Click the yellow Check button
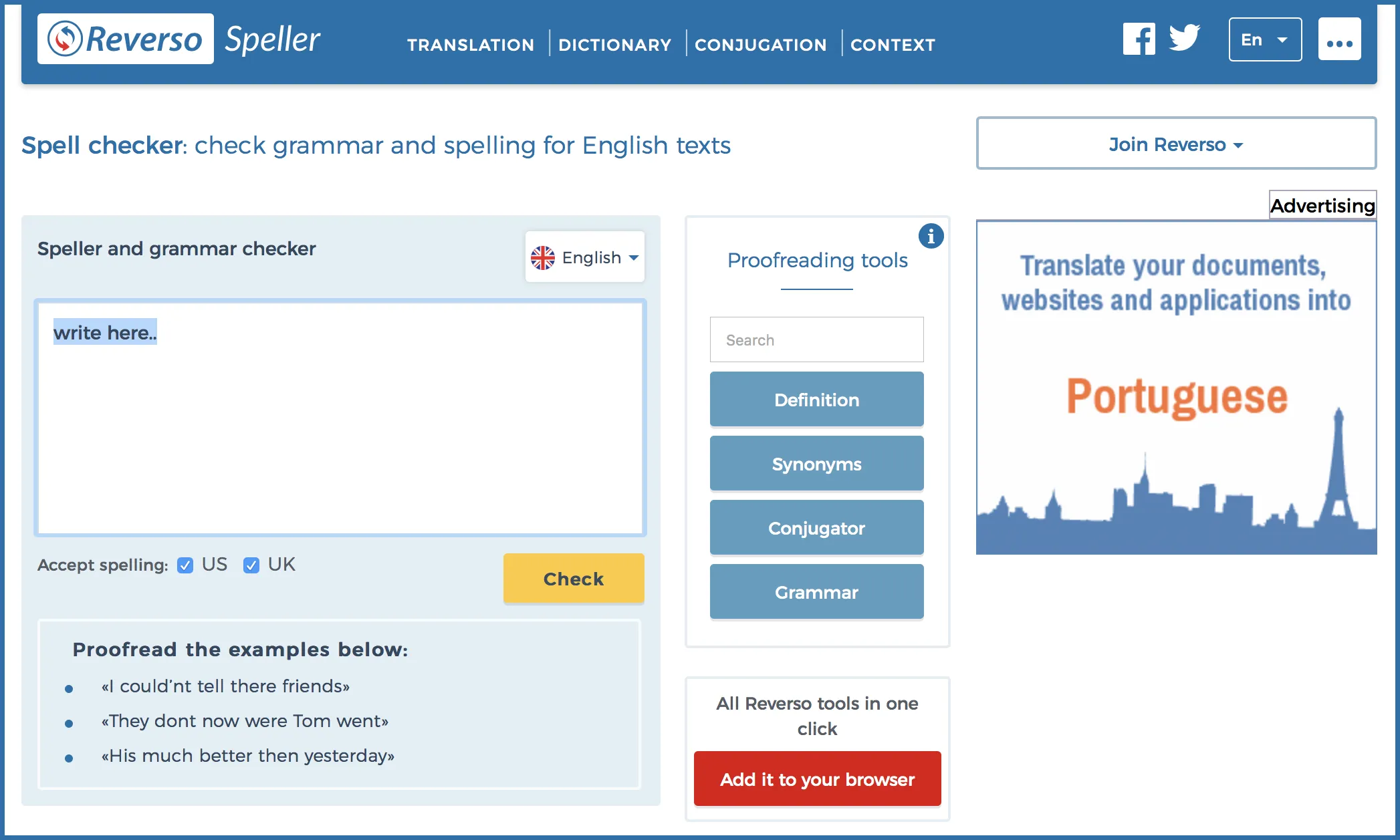This screenshot has height=840, width=1400. [x=573, y=578]
